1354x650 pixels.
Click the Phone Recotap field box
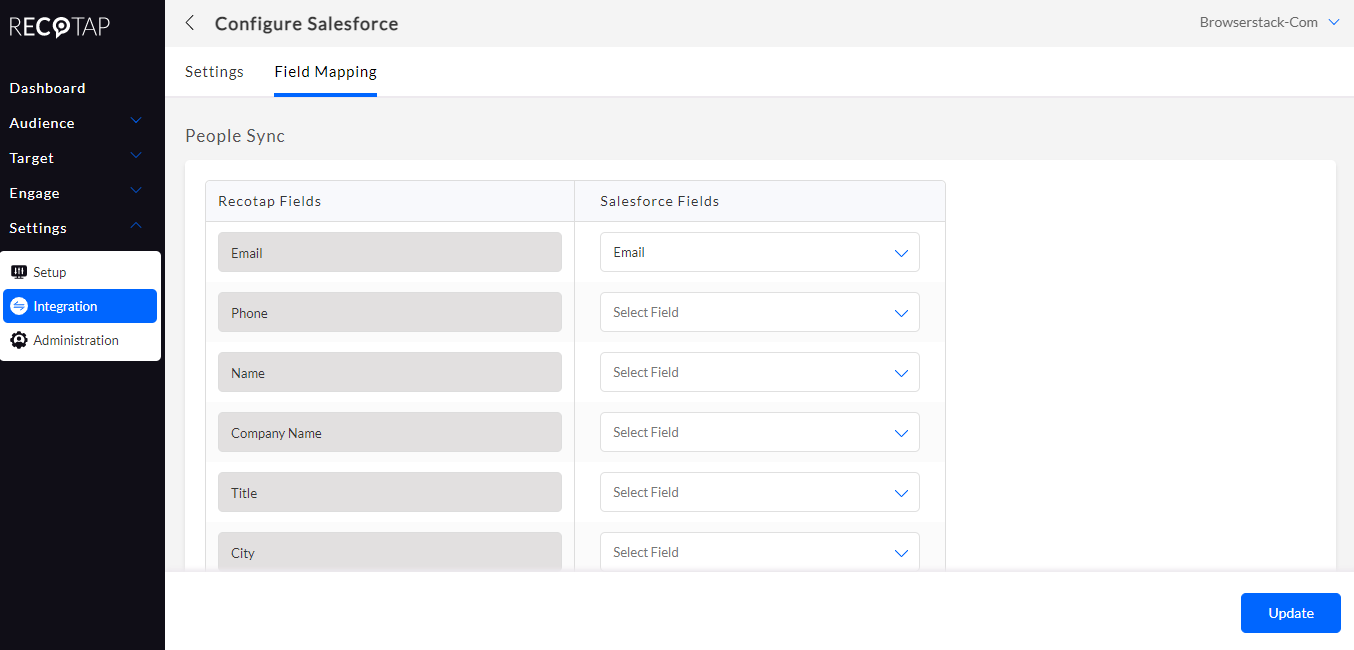pyautogui.click(x=390, y=312)
